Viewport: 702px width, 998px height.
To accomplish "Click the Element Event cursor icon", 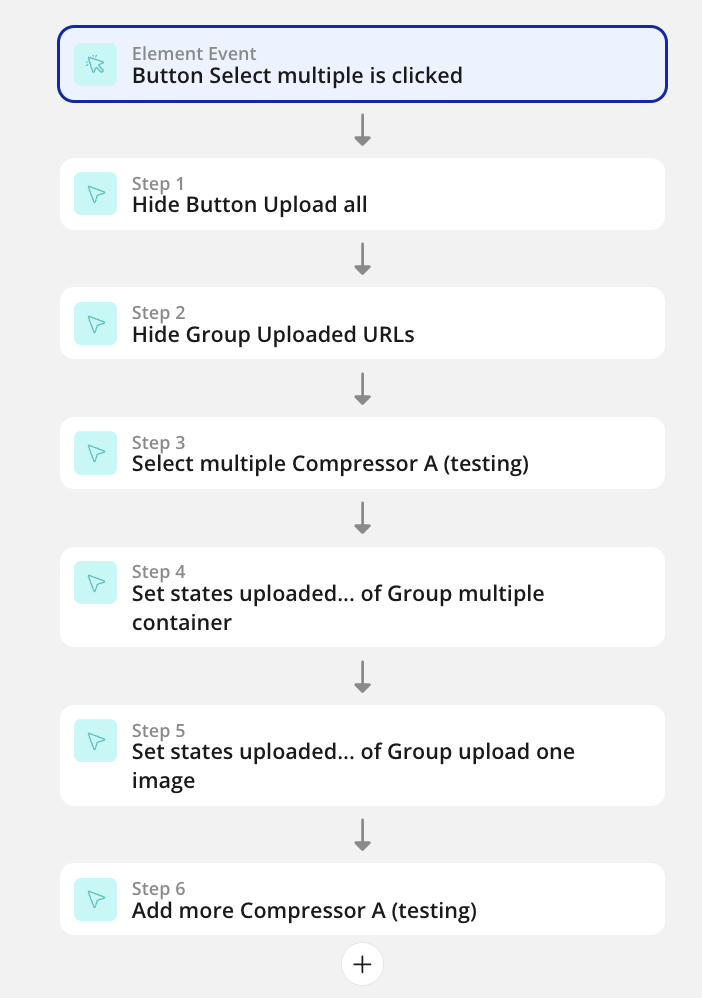I will pyautogui.click(x=96, y=64).
